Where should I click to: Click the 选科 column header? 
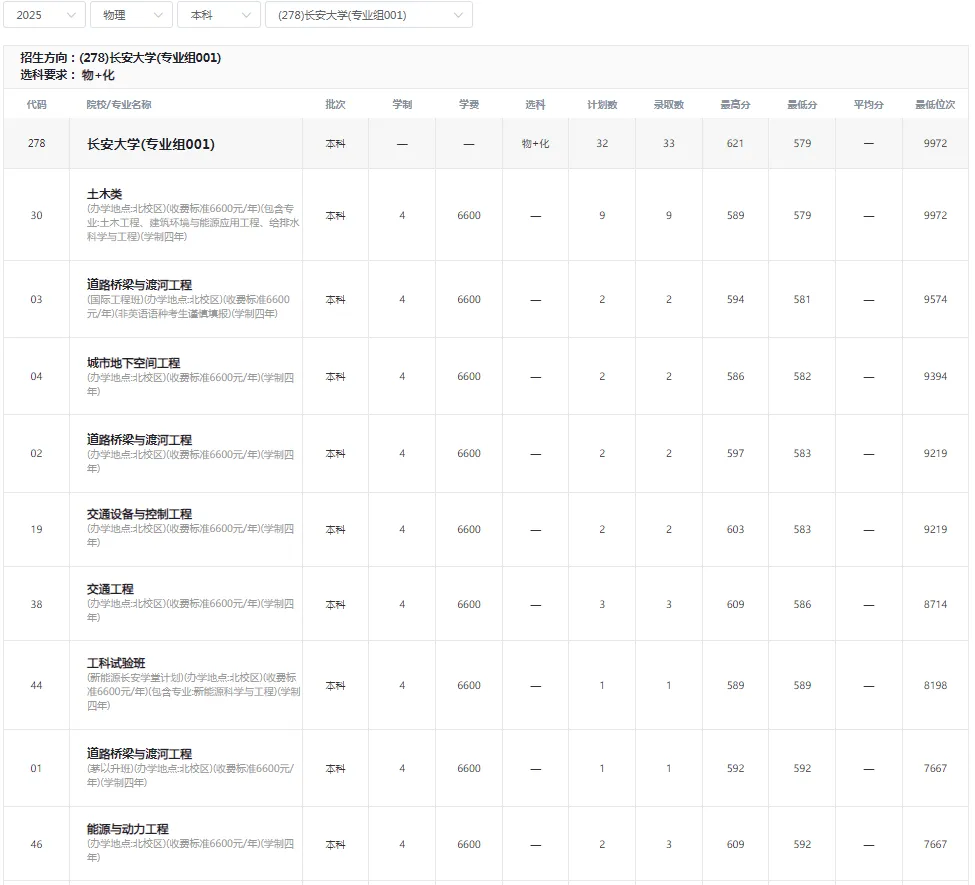[x=535, y=104]
